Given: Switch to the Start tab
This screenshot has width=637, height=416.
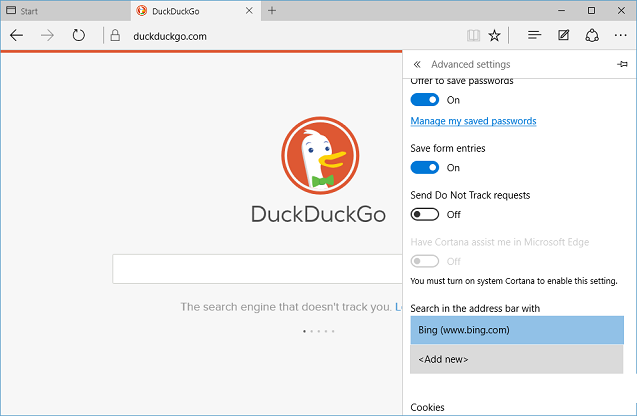Looking at the screenshot, I should pos(65,11).
